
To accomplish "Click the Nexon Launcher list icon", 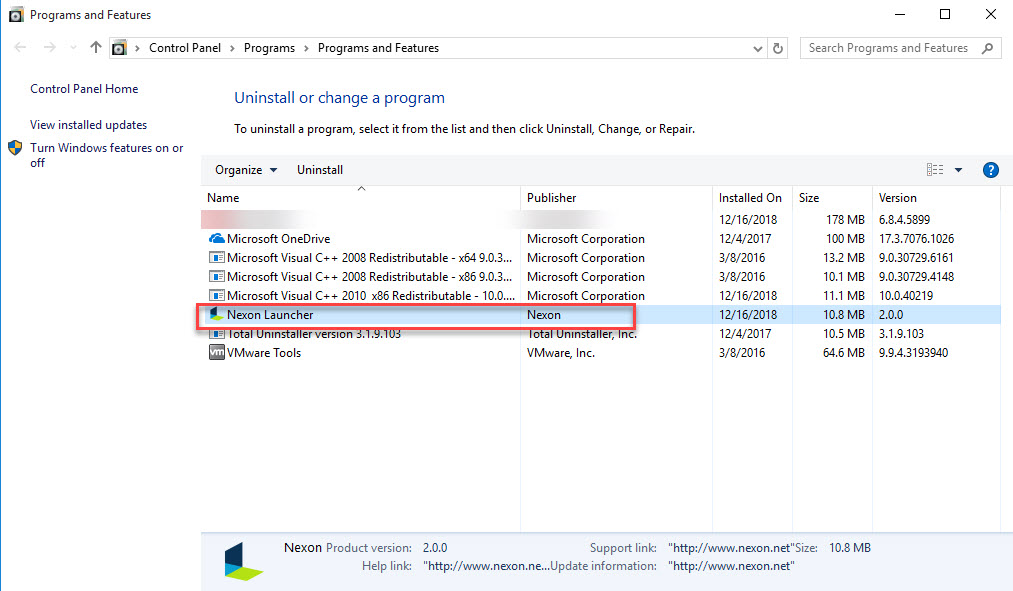I will (216, 315).
